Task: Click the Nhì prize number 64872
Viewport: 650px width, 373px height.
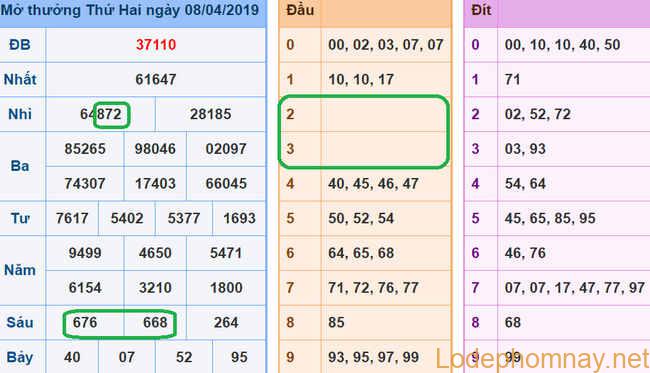Action: pos(101,114)
